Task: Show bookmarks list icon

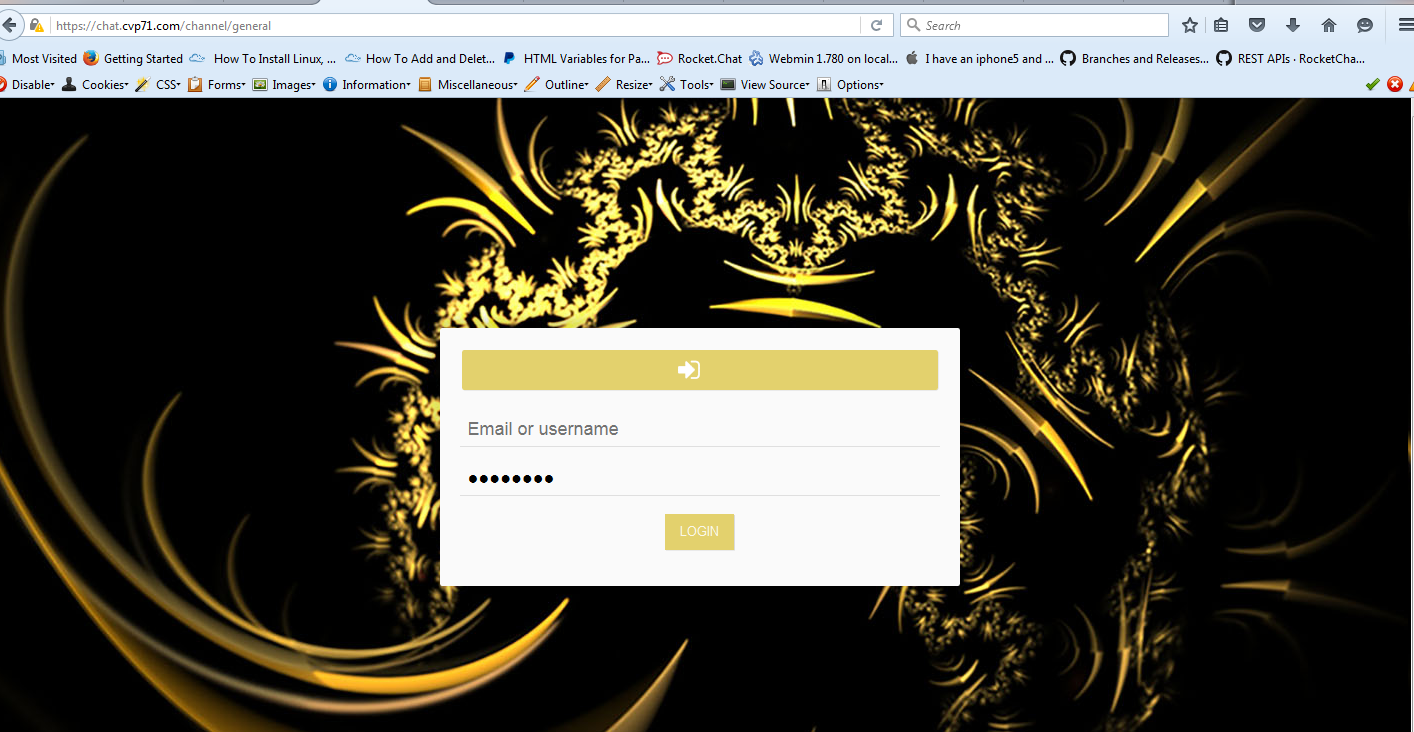Action: pos(1221,25)
